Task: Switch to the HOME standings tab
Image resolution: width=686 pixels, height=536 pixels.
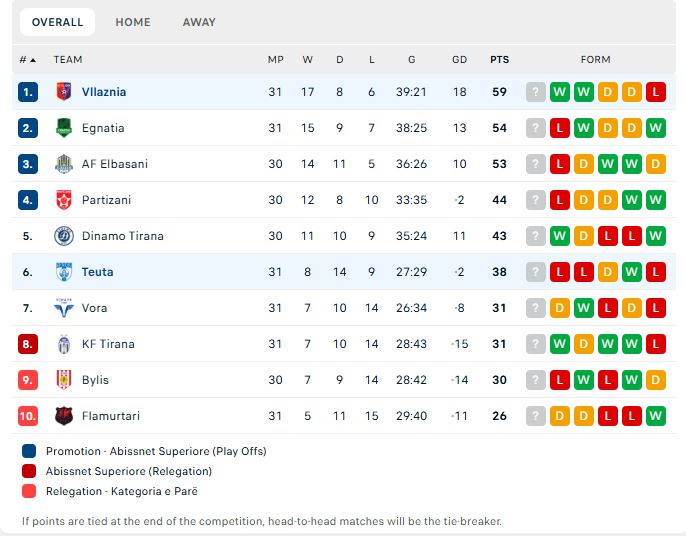Action: [x=133, y=22]
